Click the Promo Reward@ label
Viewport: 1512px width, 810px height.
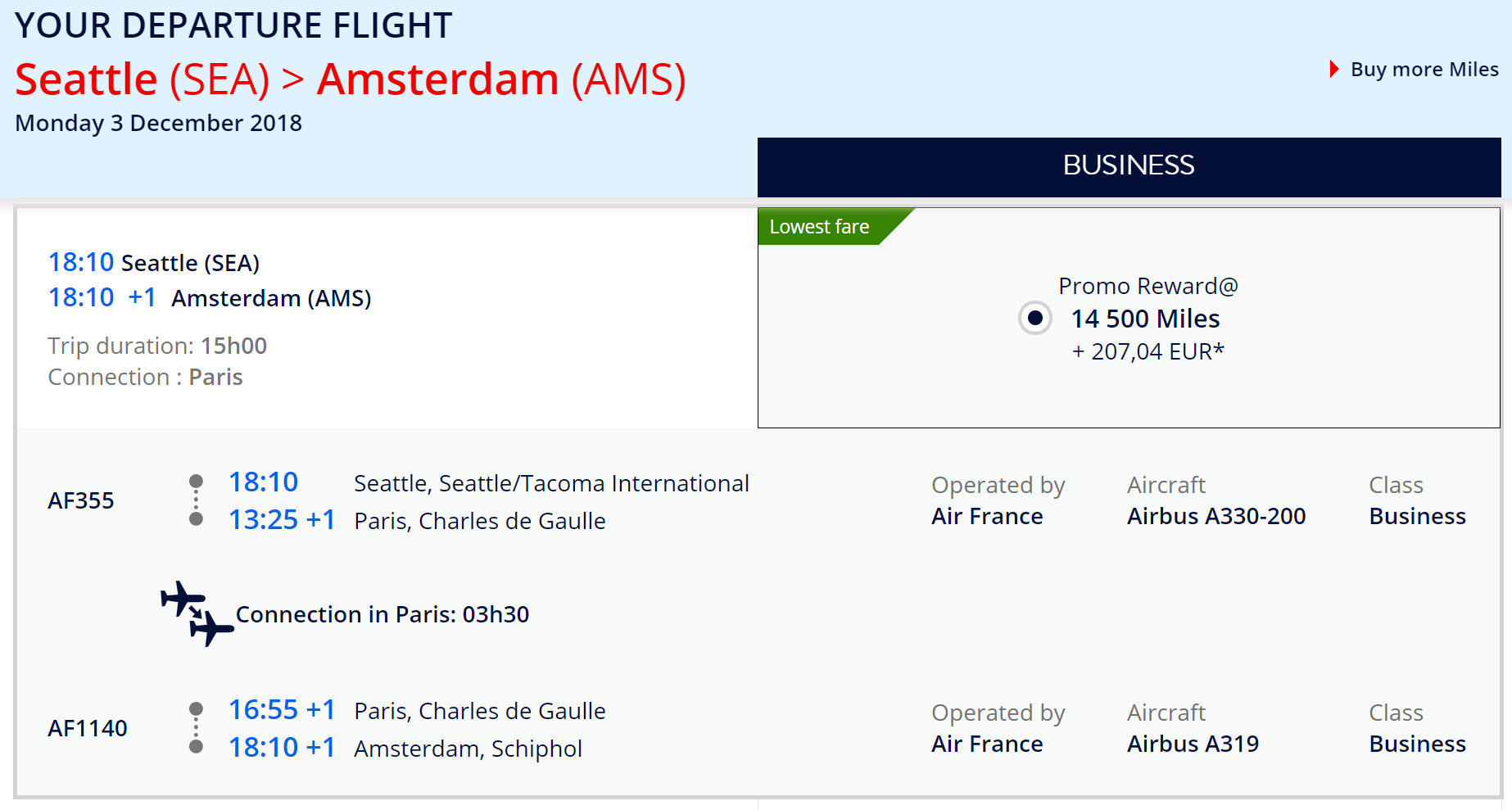pyautogui.click(x=1148, y=286)
